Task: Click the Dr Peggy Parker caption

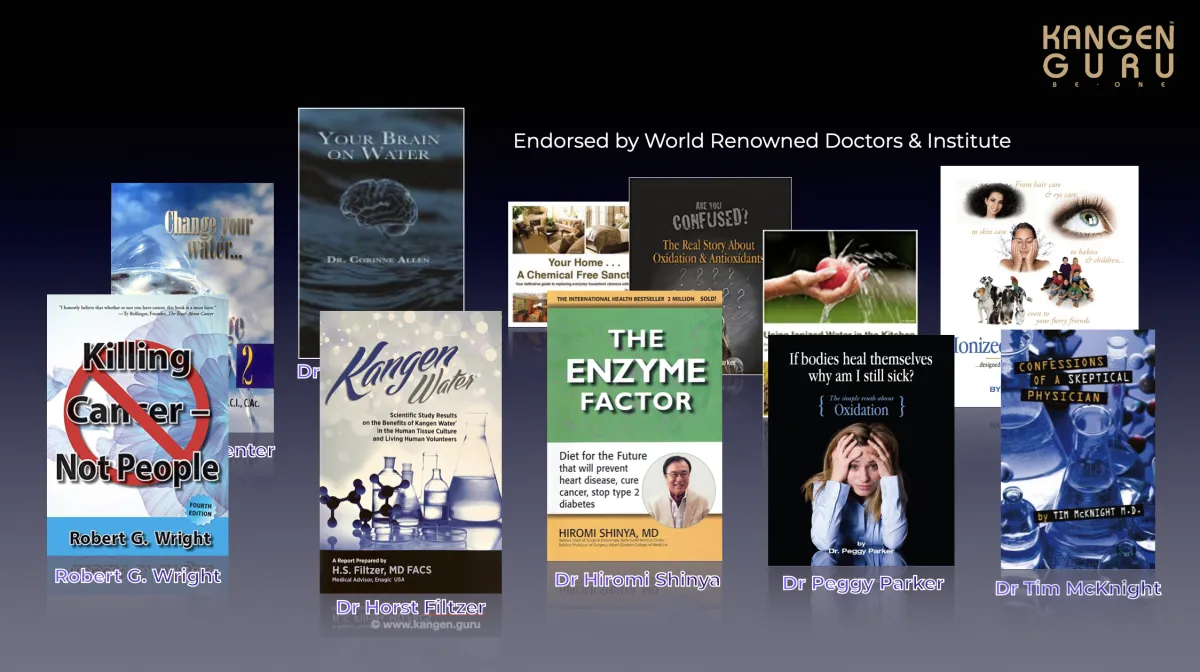Action: tap(863, 583)
